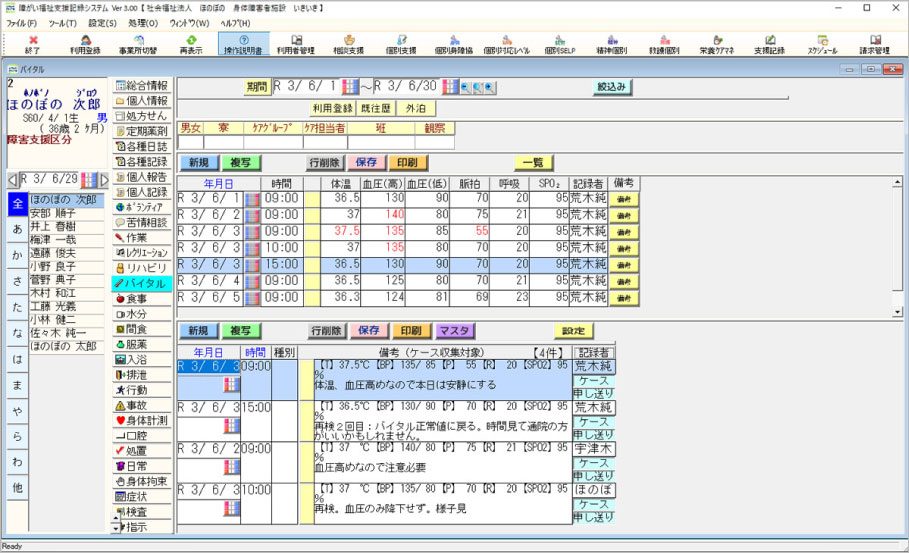
Task: Select 身体計測 in the side category list
Action: [x=143, y=421]
